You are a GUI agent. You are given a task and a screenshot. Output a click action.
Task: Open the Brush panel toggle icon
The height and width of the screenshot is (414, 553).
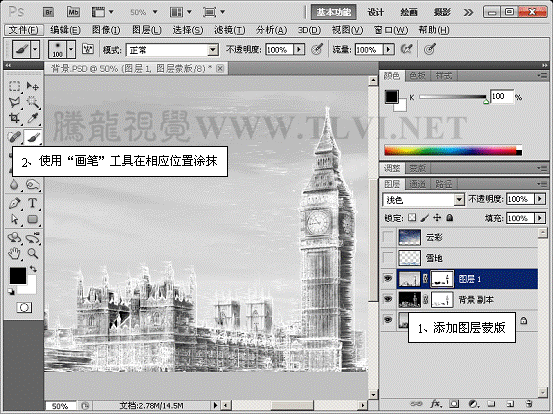88,49
